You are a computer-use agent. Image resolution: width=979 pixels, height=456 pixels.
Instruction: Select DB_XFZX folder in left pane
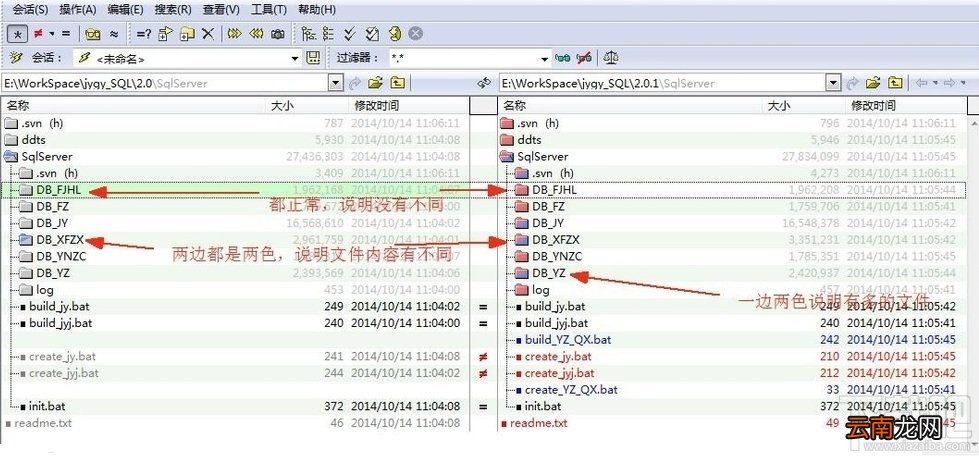[x=60, y=239]
